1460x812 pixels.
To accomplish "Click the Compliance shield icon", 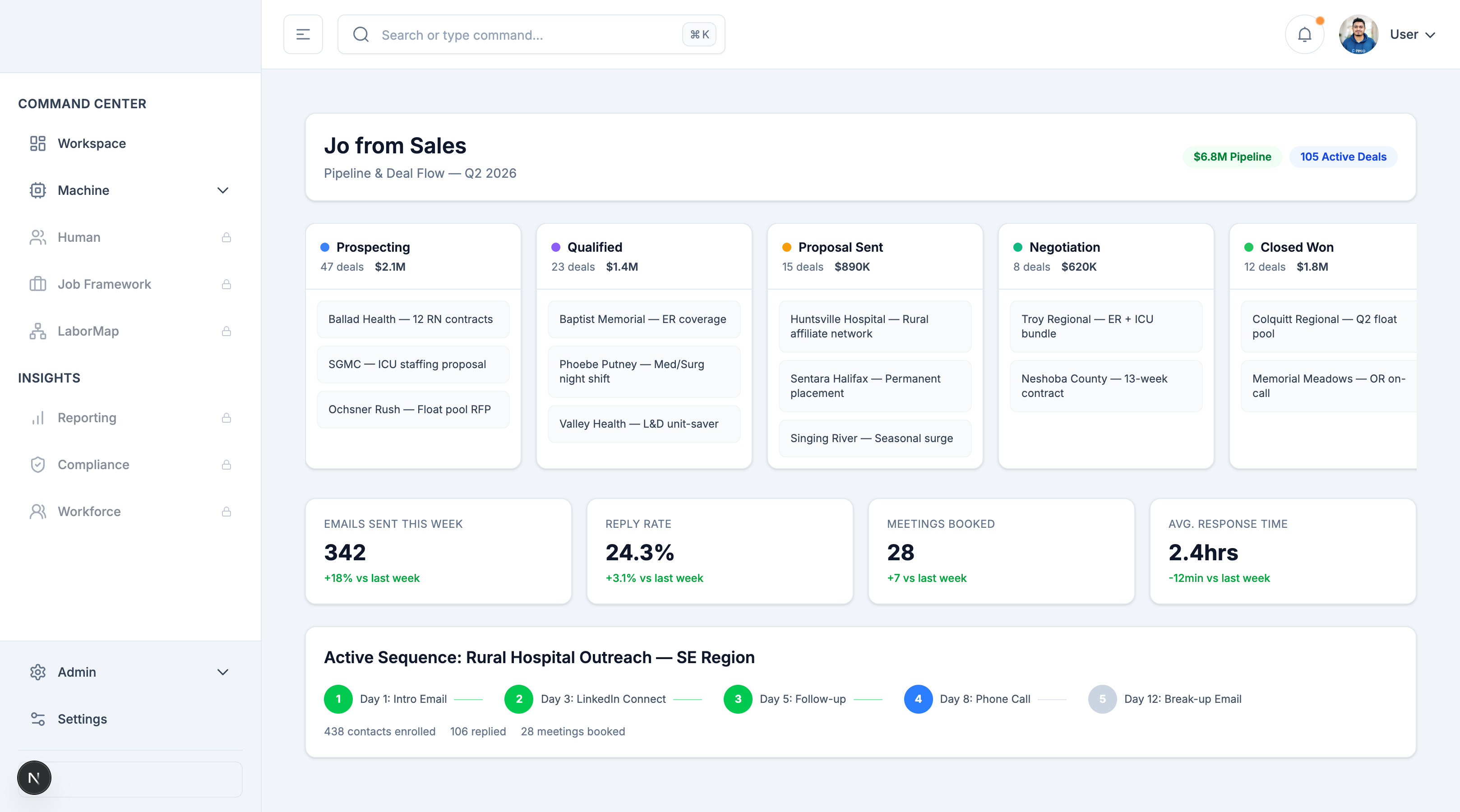I will (x=37, y=465).
